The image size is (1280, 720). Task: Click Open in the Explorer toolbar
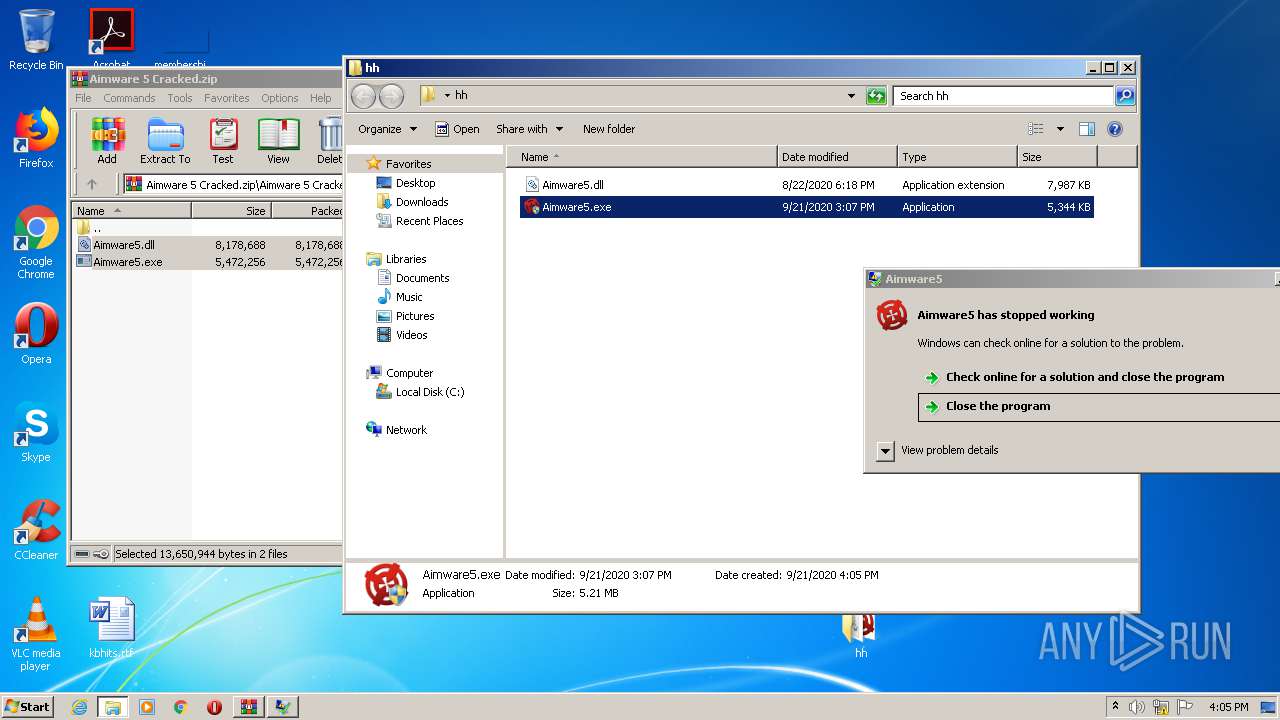pos(457,129)
